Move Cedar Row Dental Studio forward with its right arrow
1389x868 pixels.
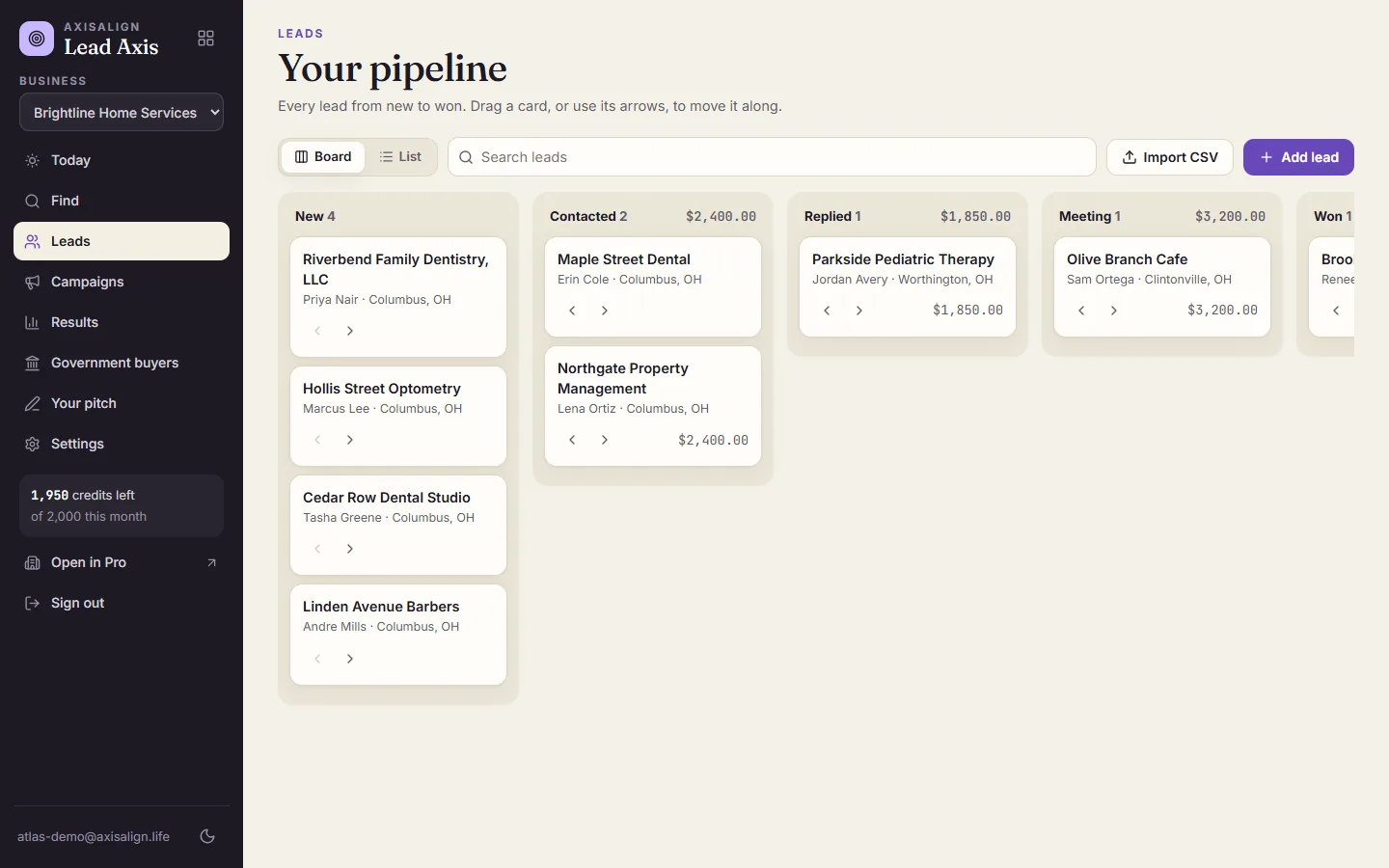coord(350,549)
